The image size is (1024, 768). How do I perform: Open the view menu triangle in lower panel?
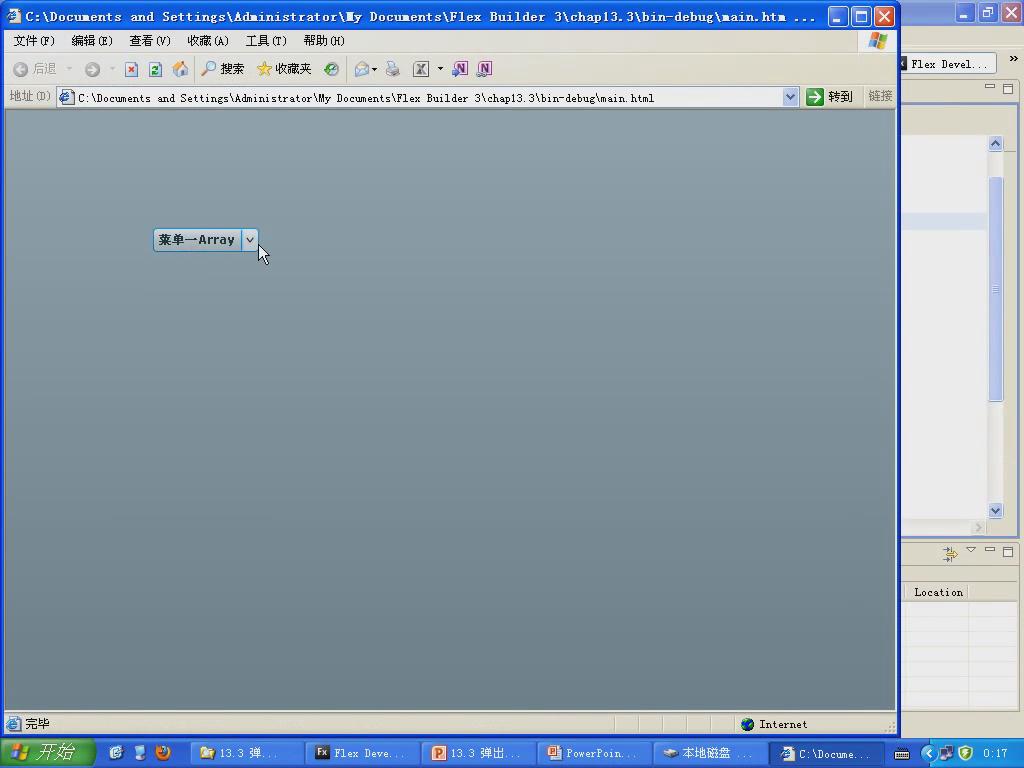[971, 550]
